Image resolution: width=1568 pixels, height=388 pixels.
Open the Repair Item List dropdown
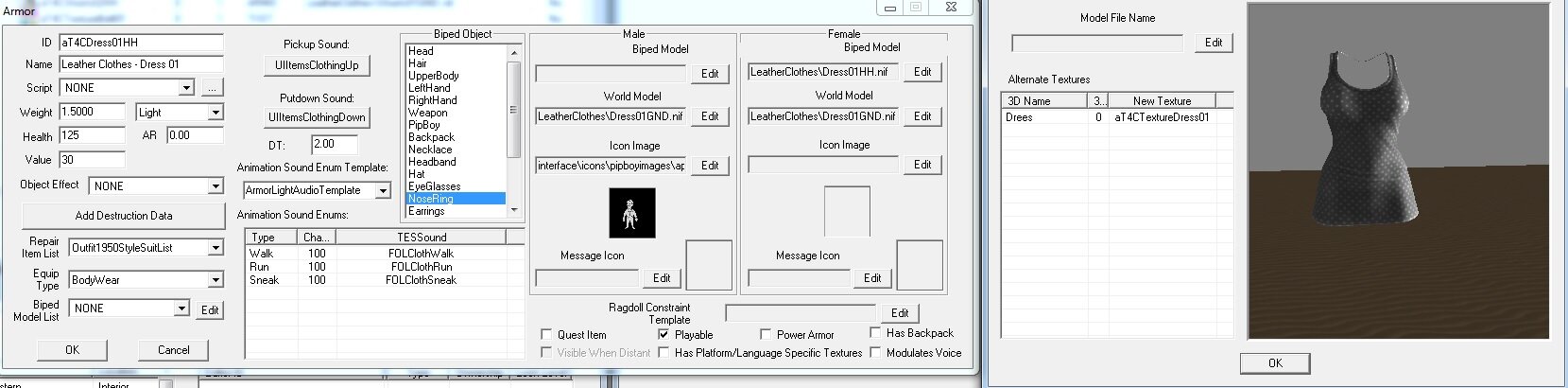coord(215,248)
